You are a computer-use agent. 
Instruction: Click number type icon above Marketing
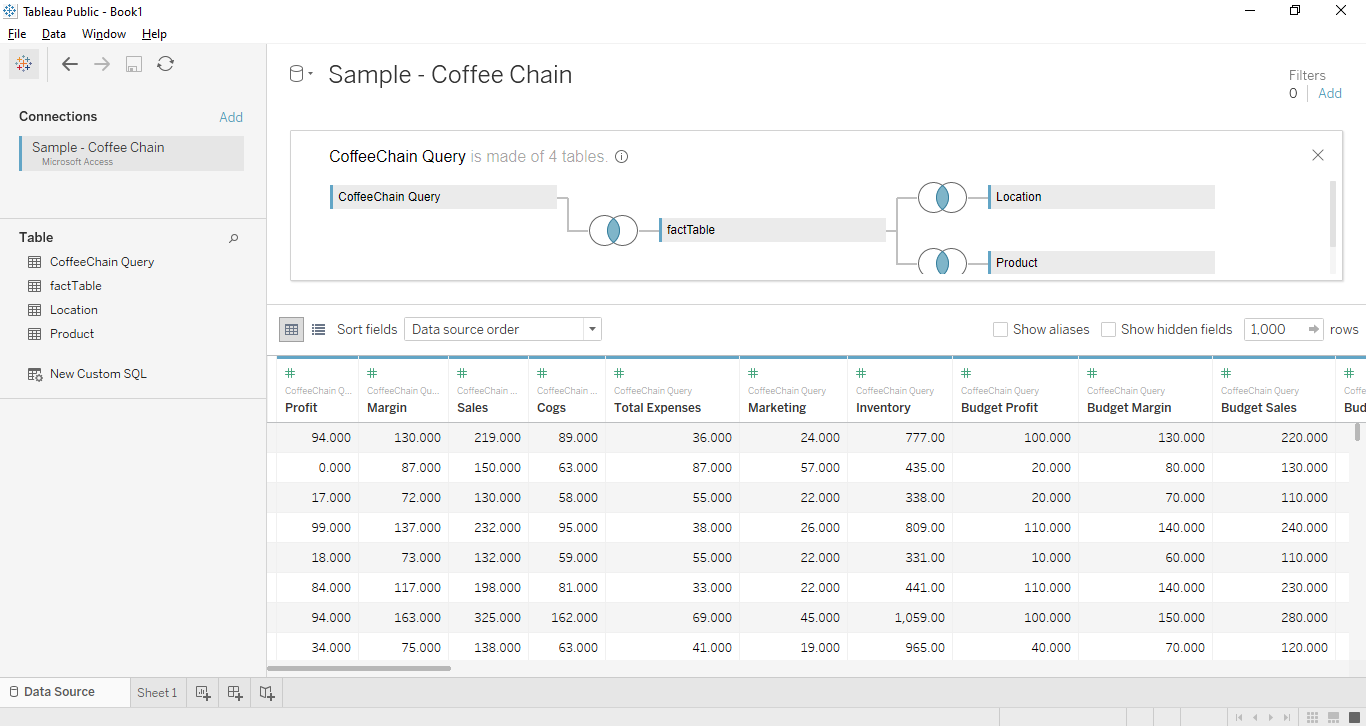pyautogui.click(x=753, y=373)
